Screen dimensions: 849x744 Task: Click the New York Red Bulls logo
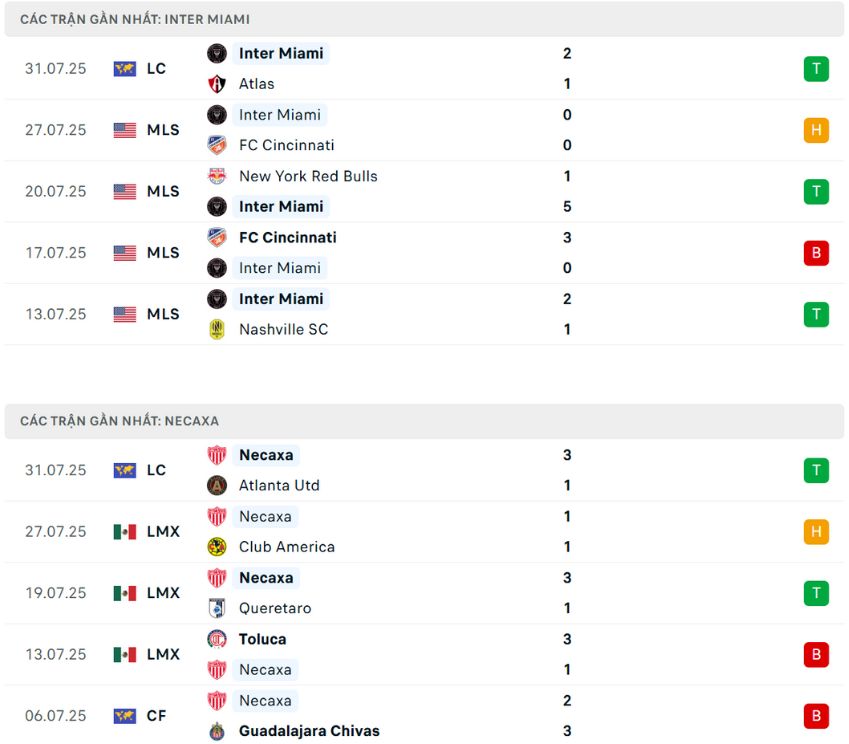point(217,176)
